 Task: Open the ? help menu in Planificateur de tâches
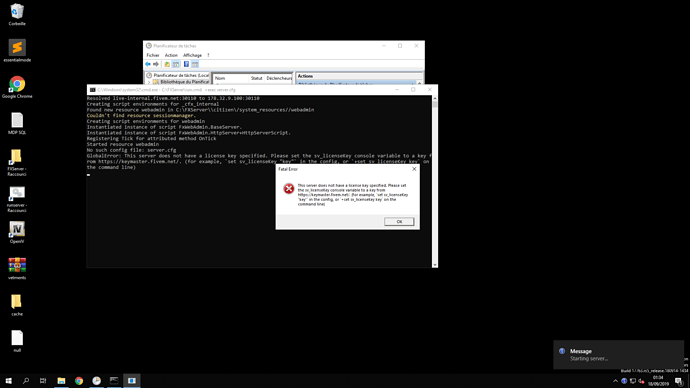pos(208,55)
